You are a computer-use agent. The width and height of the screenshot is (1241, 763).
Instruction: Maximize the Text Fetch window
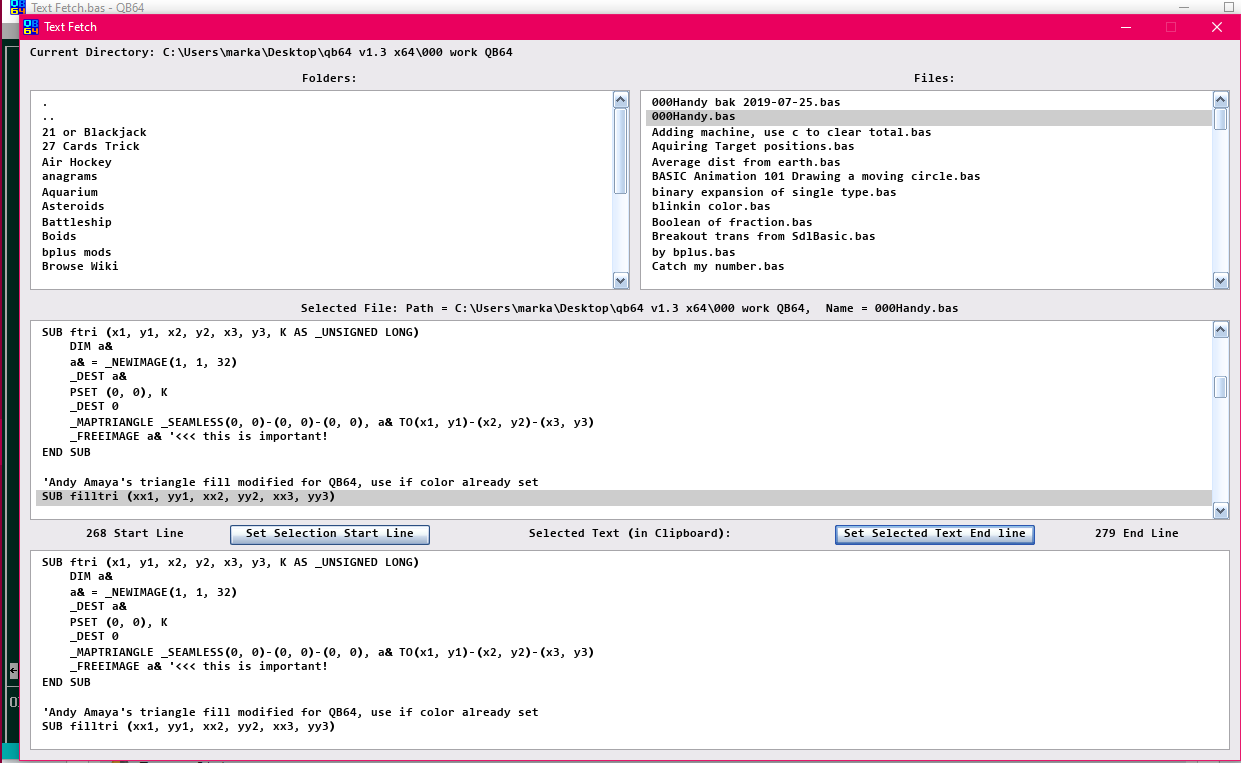coord(1171,27)
